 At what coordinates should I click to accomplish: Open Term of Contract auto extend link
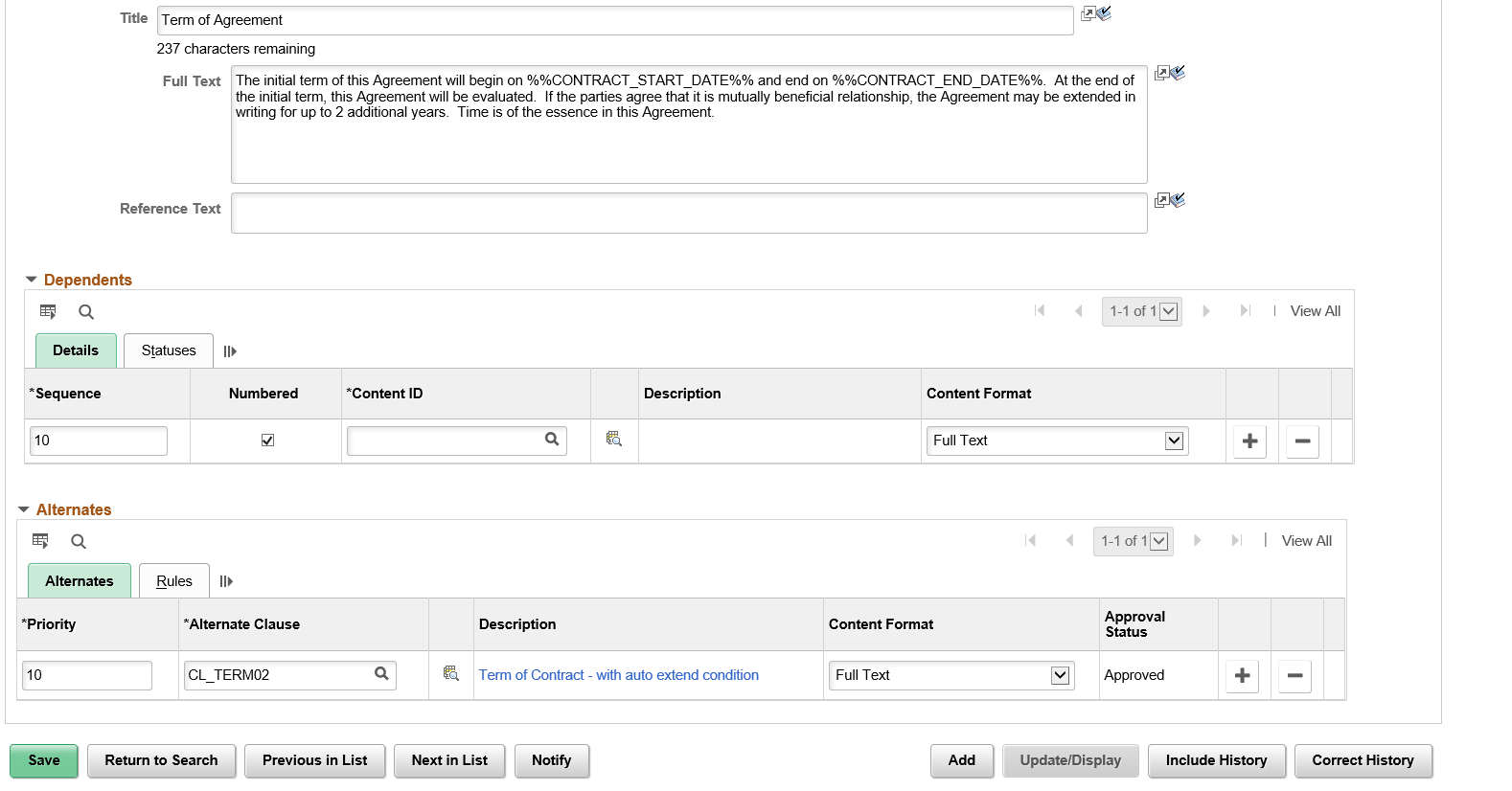tap(619, 675)
